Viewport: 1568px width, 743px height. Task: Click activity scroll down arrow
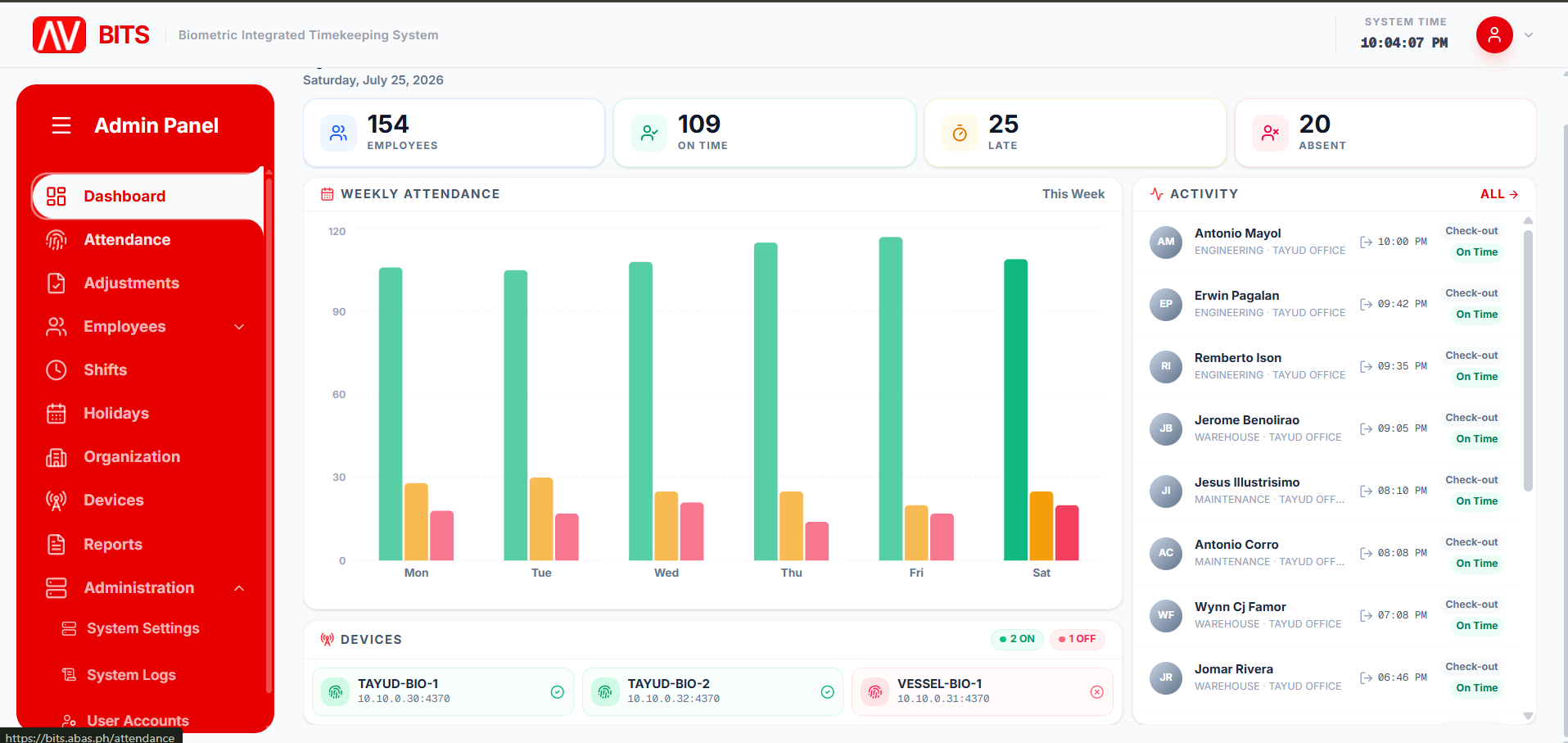pos(1528,716)
